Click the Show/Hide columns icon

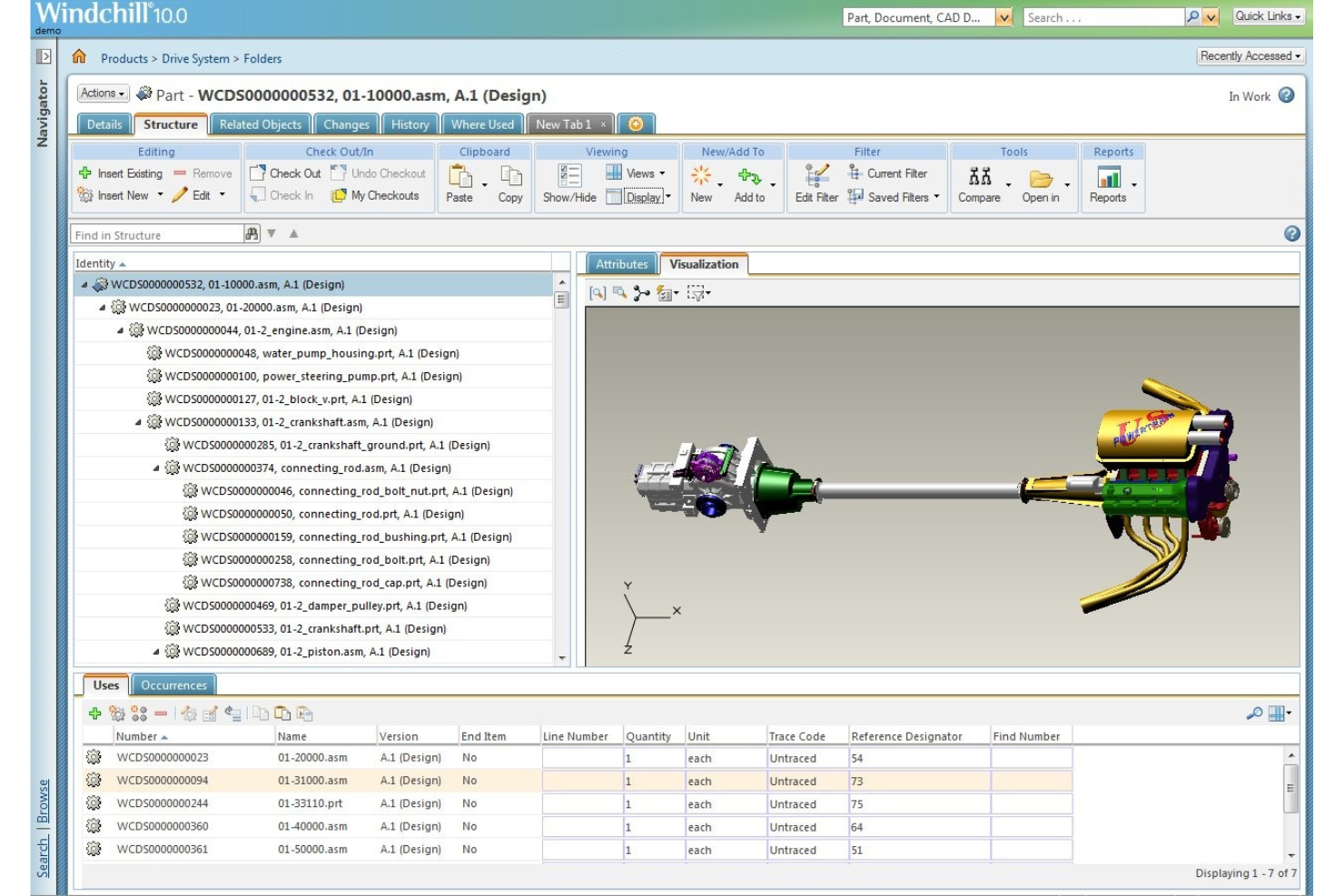pyautogui.click(x=570, y=176)
